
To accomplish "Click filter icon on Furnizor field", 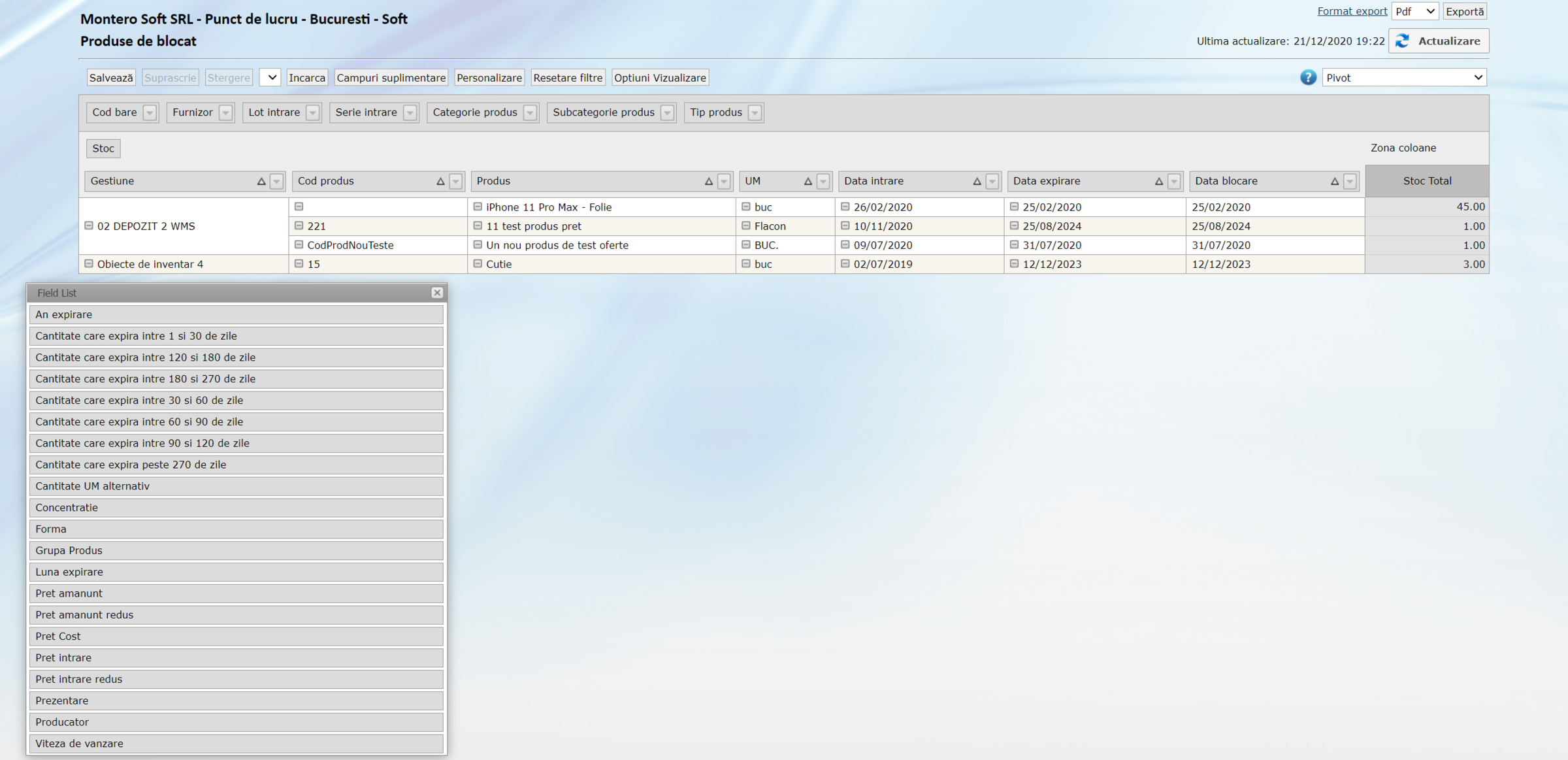I will (x=225, y=113).
